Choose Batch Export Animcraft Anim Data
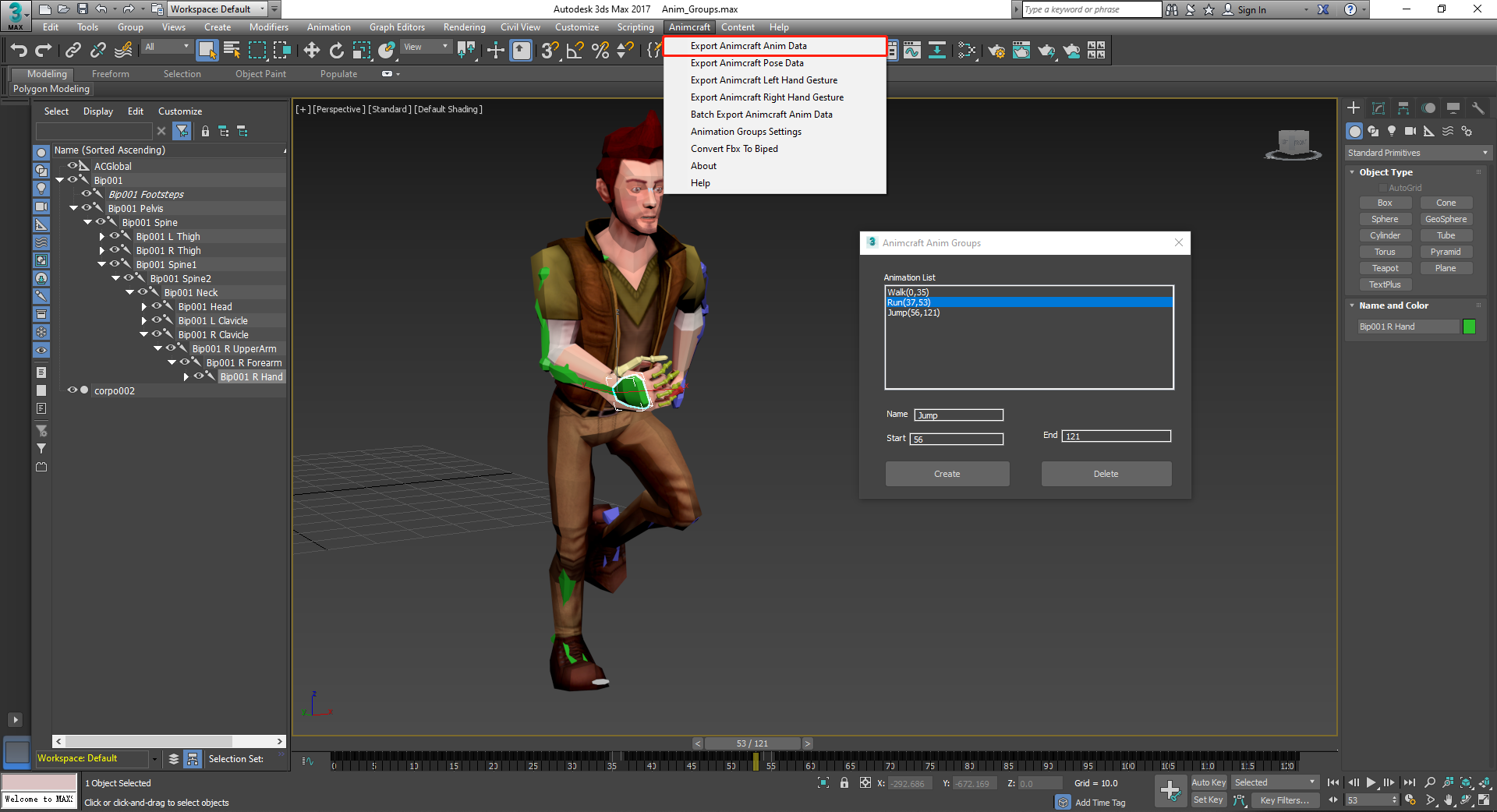The image size is (1497, 812). (761, 115)
